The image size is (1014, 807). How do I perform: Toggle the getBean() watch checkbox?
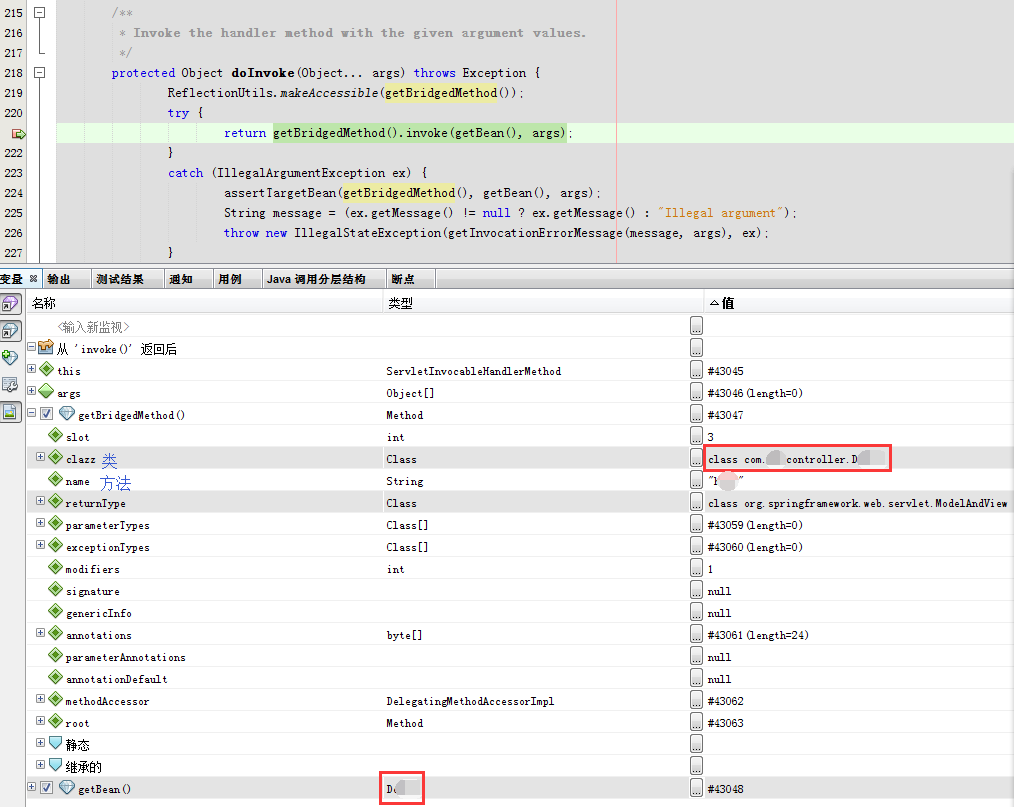(47, 787)
